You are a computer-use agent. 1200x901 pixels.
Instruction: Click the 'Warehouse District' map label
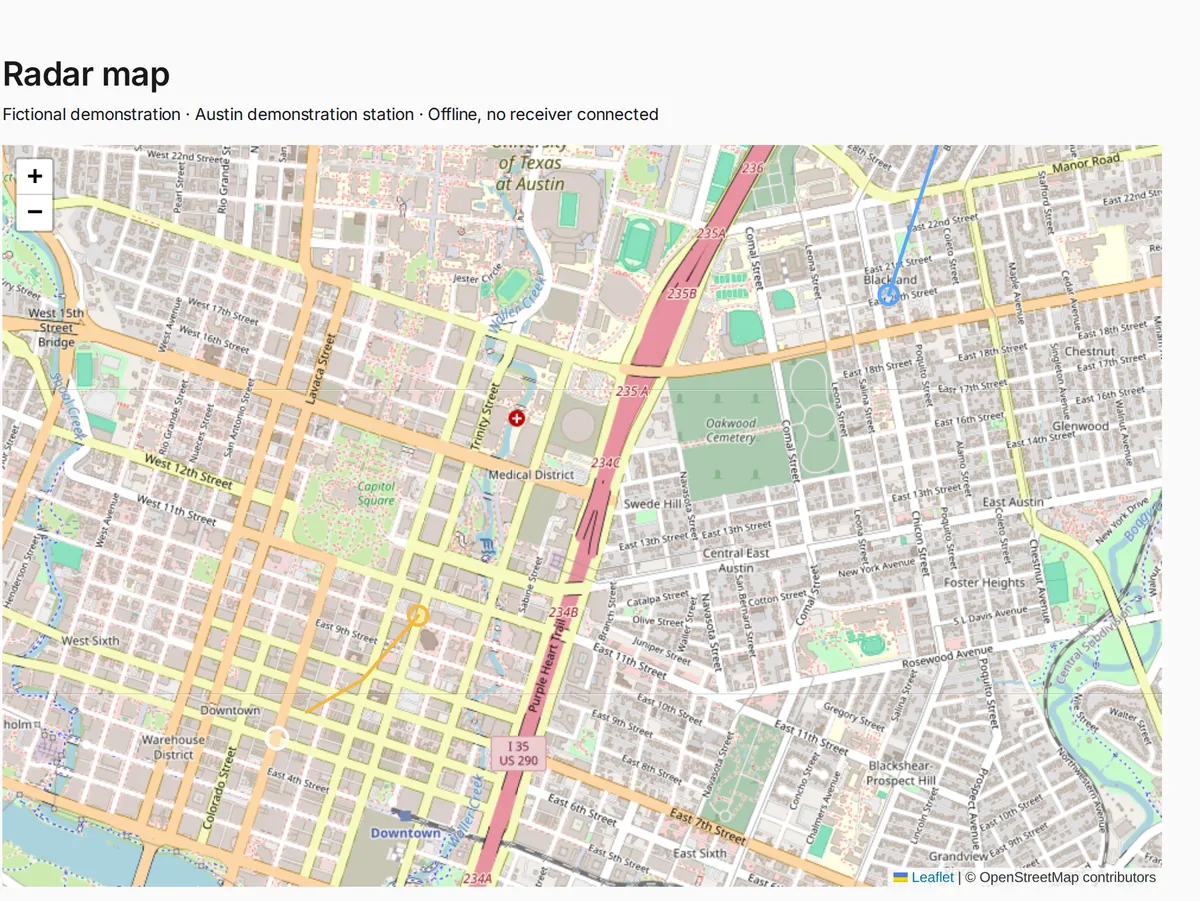(173, 747)
